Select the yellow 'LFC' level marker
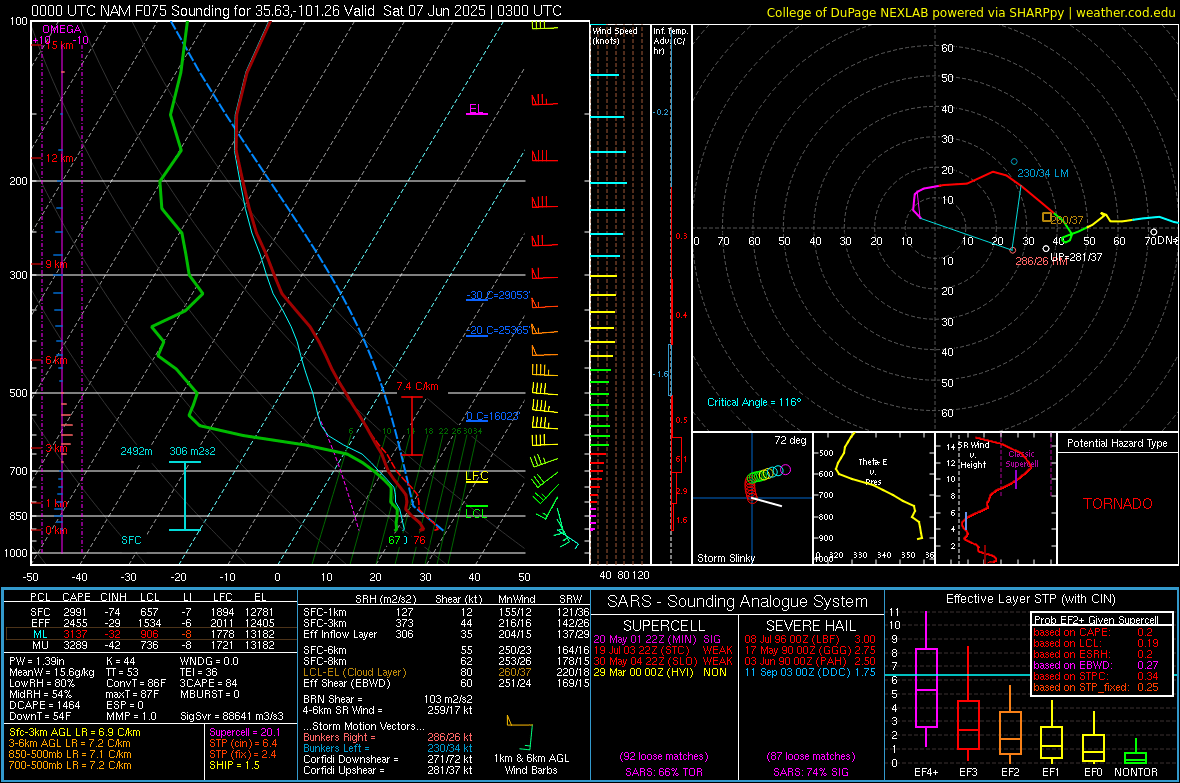 tap(476, 476)
